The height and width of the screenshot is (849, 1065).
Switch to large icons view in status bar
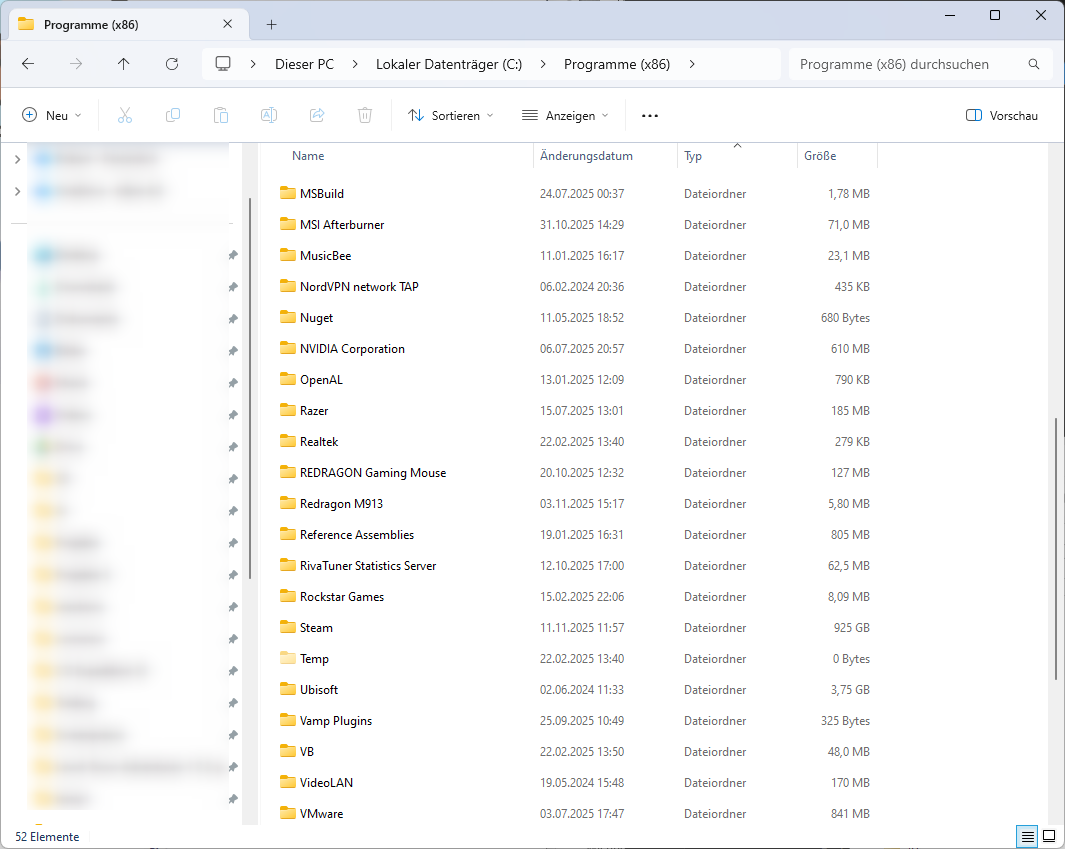pos(1049,836)
